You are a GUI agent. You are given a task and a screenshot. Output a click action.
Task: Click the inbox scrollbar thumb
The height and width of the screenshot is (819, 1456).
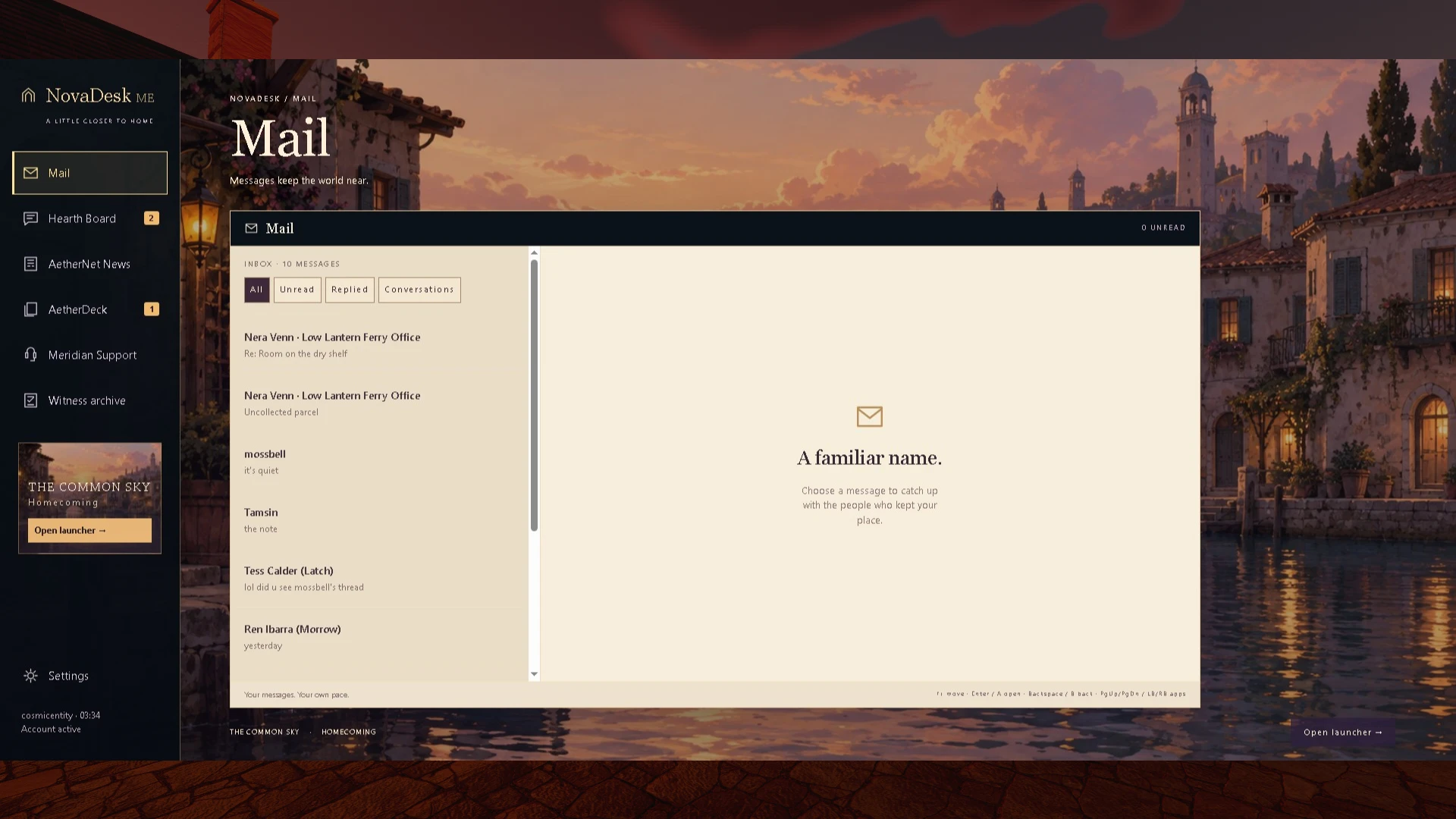[x=534, y=394]
